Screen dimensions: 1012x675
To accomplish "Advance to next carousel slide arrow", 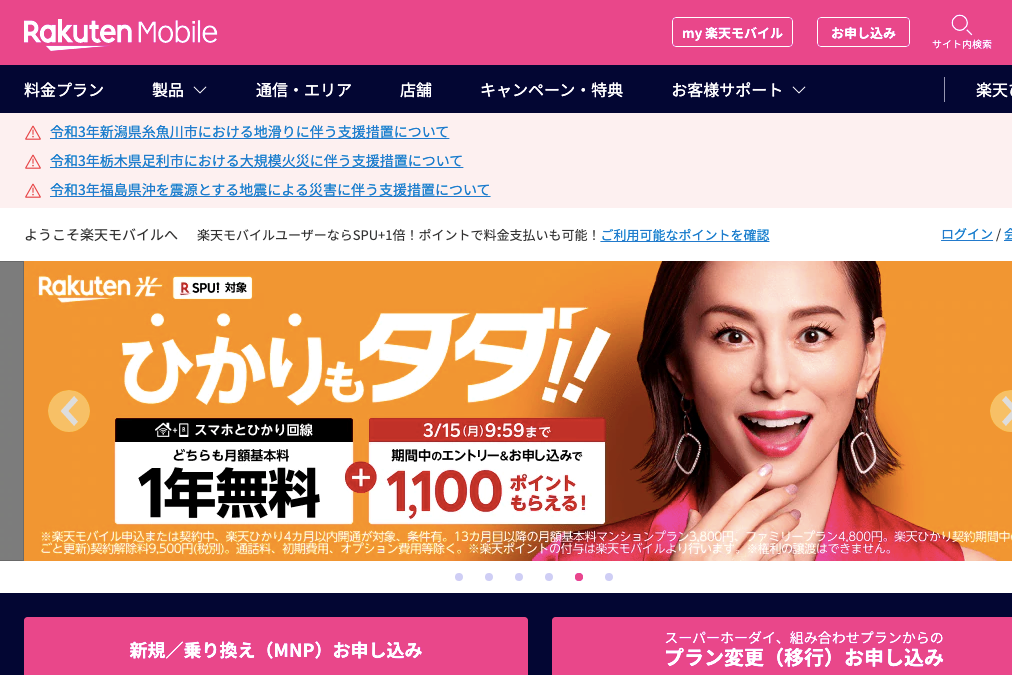I will [1002, 411].
